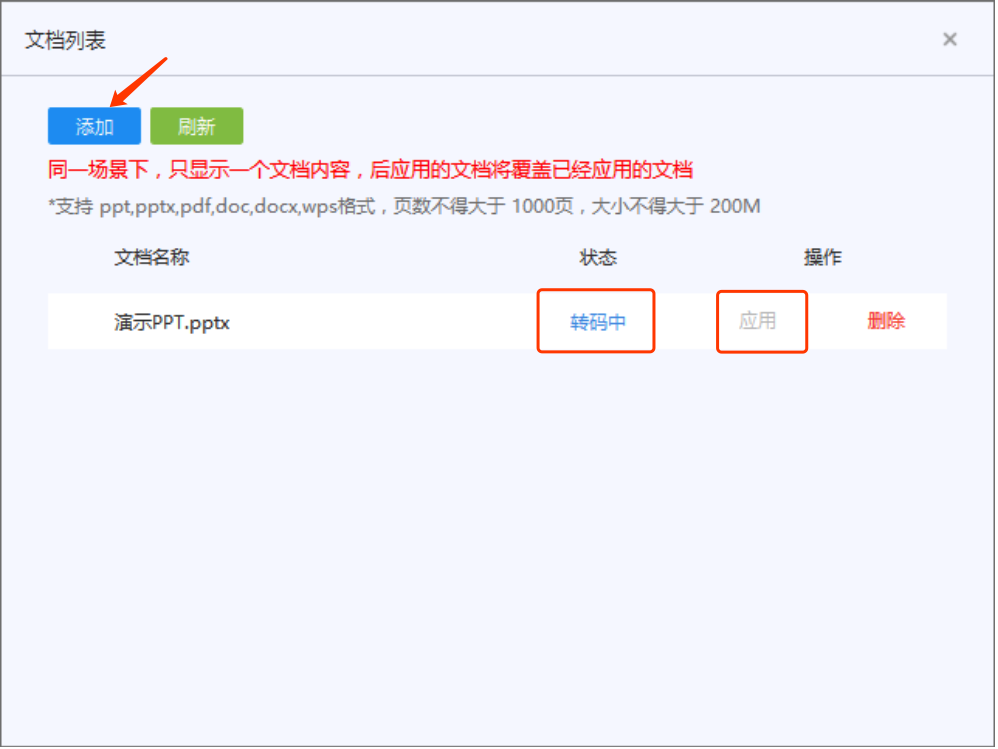
Task: Click the 状态 column header
Action: [598, 257]
